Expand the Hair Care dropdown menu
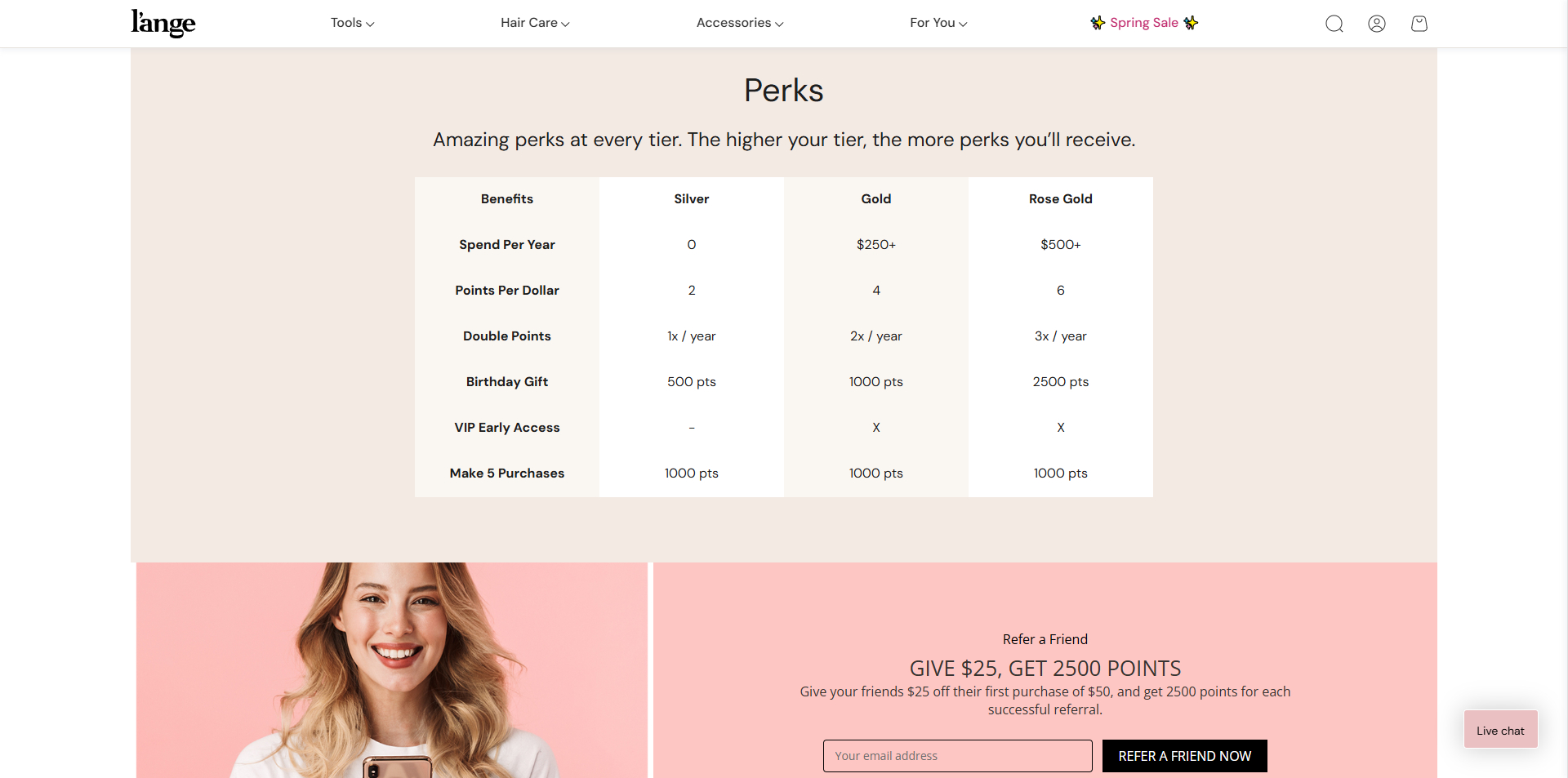This screenshot has width=1568, height=778. (x=535, y=23)
